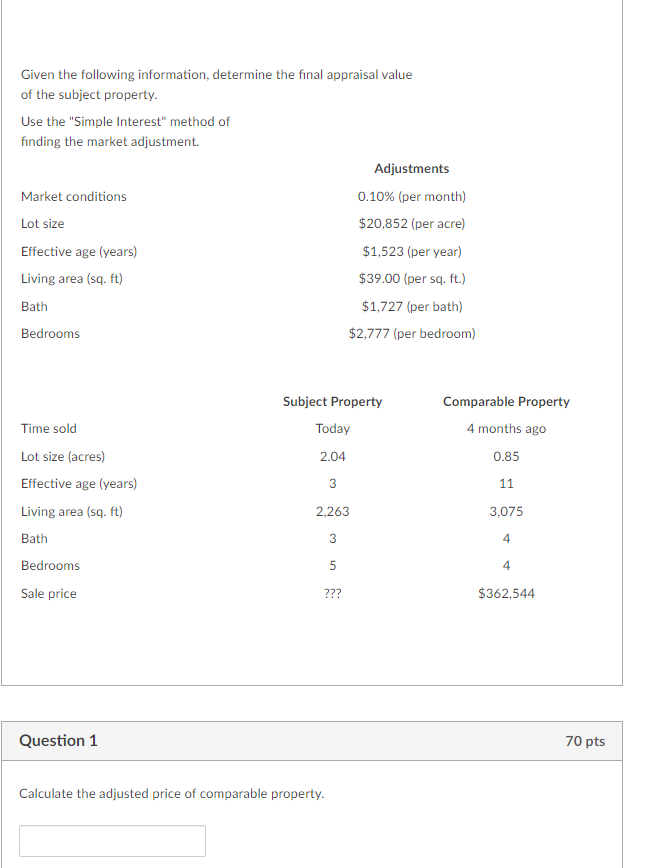
Task: Click the Comparable Property column header
Action: coord(506,401)
